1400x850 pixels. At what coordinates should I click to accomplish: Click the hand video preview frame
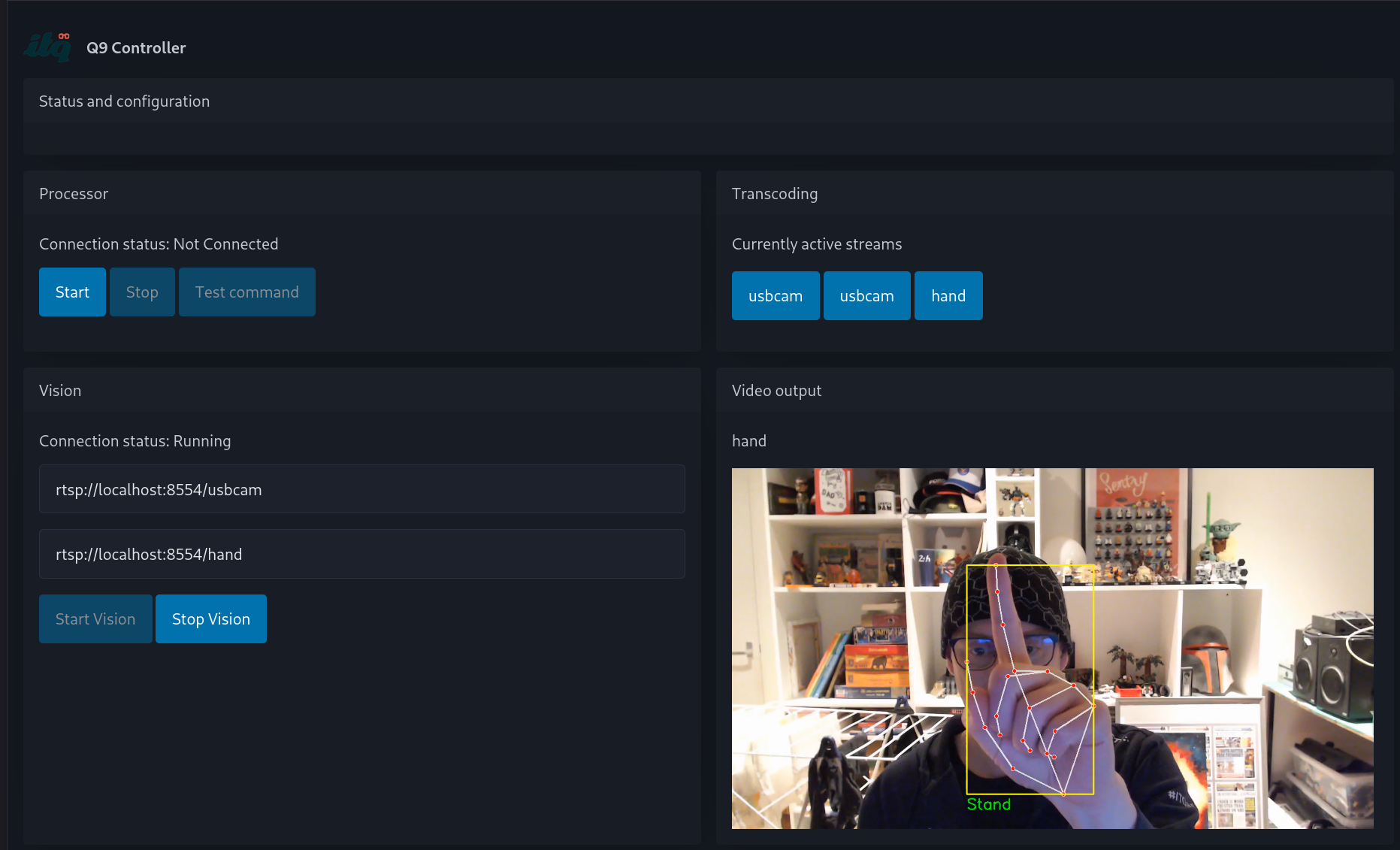(1052, 649)
